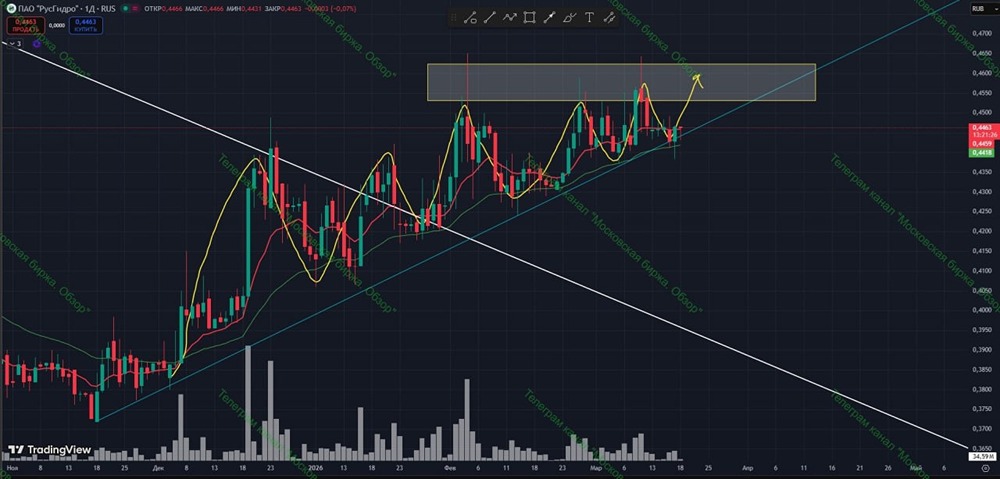Viewport: 1000px width, 479px height.
Task: Click the Продать (sell) 0,4463 button
Action: pyautogui.click(x=26, y=26)
